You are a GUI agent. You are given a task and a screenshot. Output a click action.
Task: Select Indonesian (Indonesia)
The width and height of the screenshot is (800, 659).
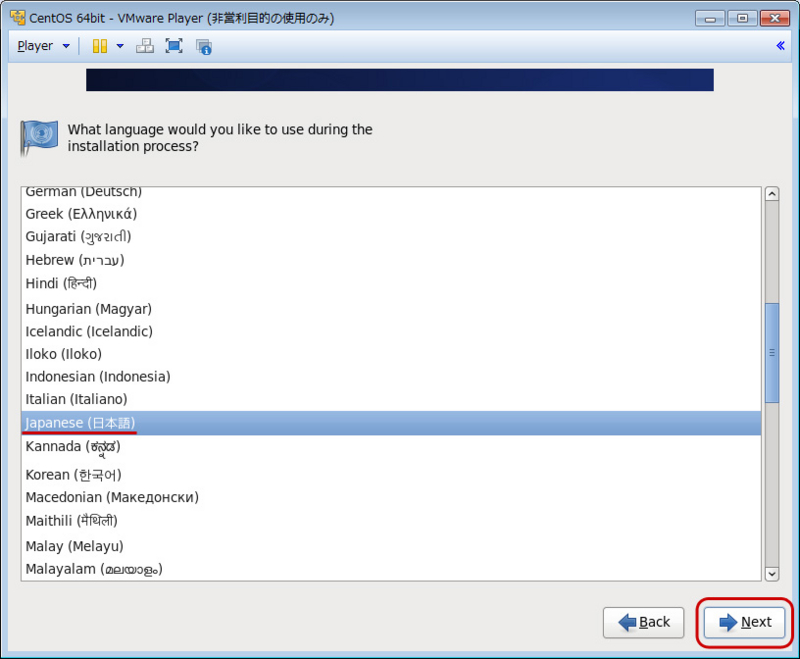pos(391,376)
